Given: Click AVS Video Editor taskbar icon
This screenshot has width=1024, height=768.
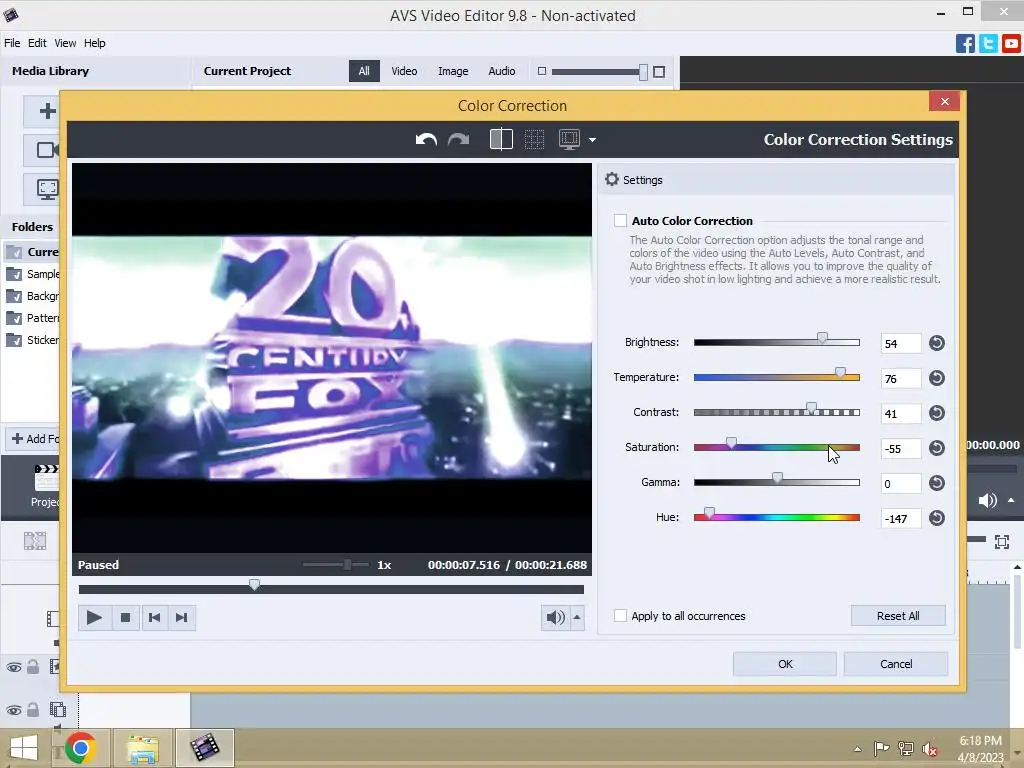Looking at the screenshot, I should pos(204,748).
